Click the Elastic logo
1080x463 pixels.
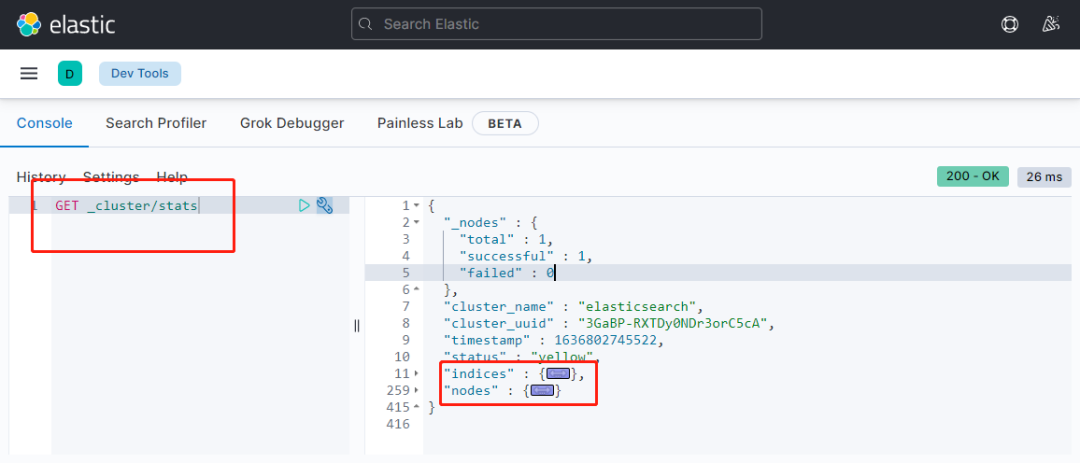pos(65,25)
